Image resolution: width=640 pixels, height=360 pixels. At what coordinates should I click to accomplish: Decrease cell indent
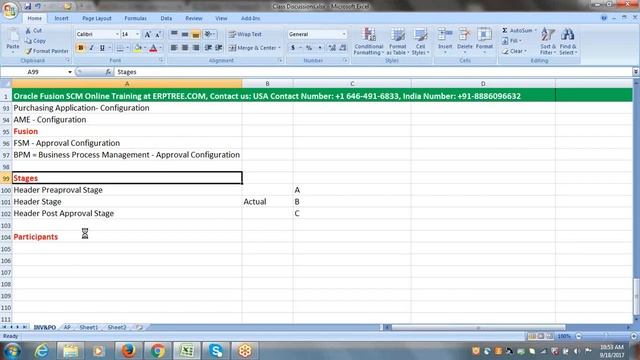[x=208, y=48]
